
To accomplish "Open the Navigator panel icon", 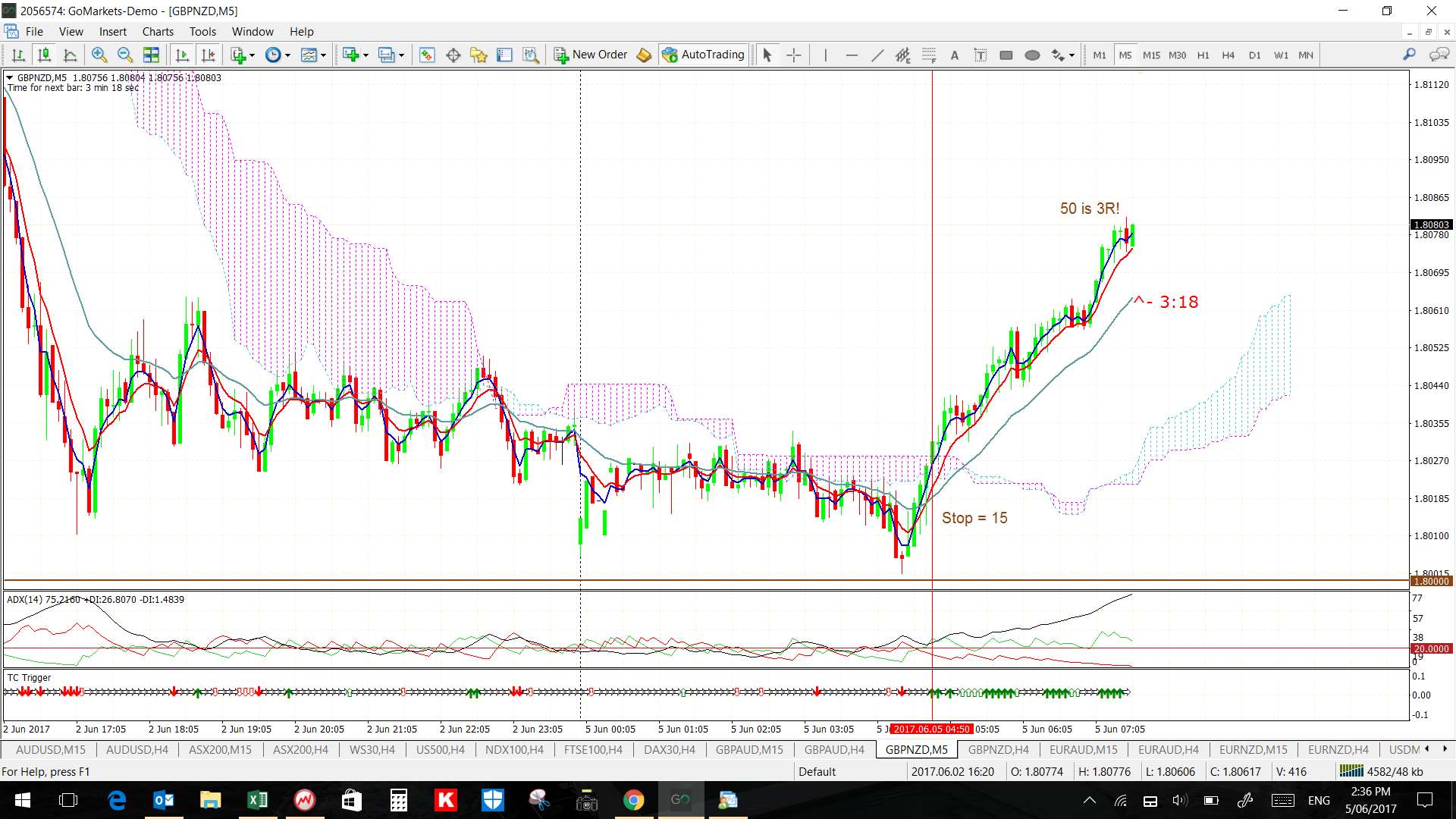I will pos(479,55).
